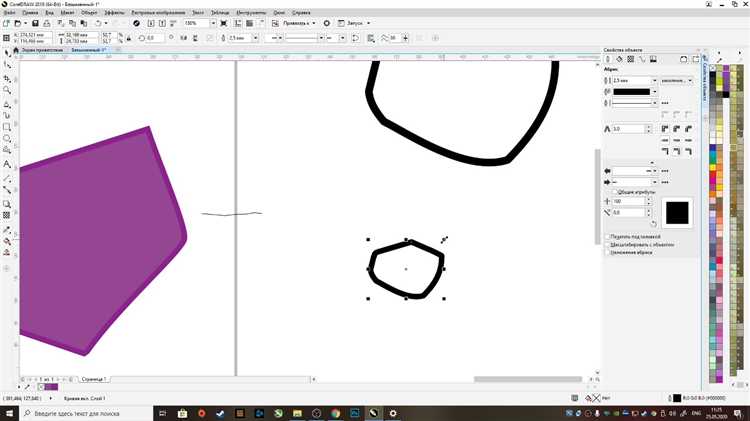Open the Transparency tab in properties docker
The width and height of the screenshot is (750, 421).
(631, 59)
